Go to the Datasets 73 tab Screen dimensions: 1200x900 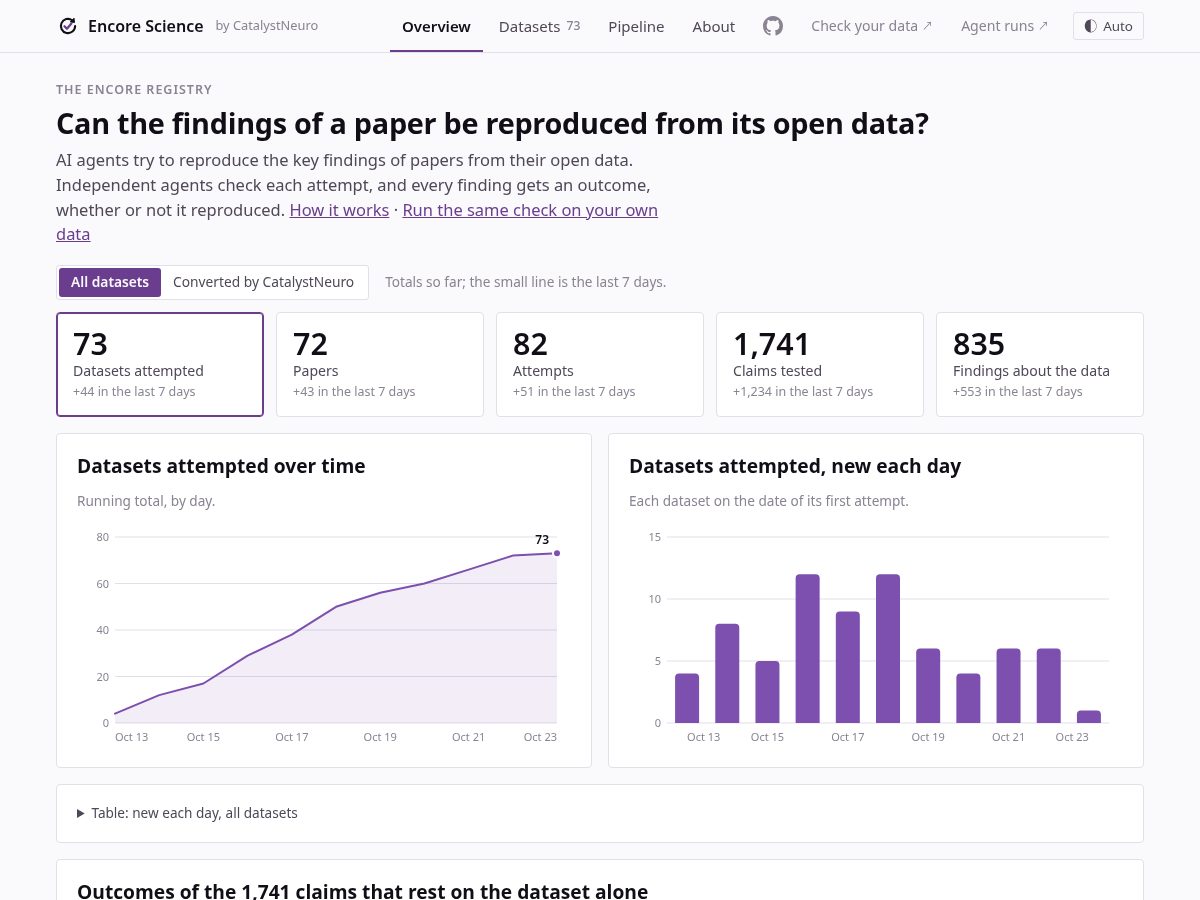539,26
